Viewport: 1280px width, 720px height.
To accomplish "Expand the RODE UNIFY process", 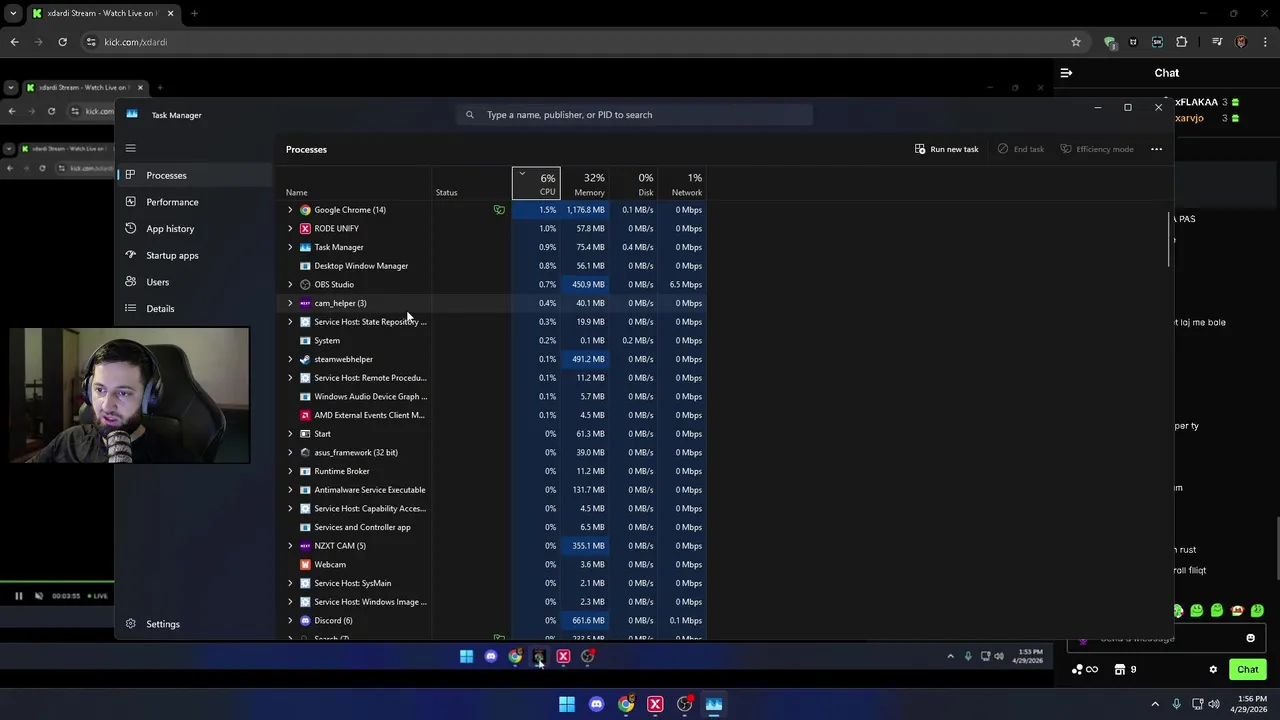I will [290, 228].
